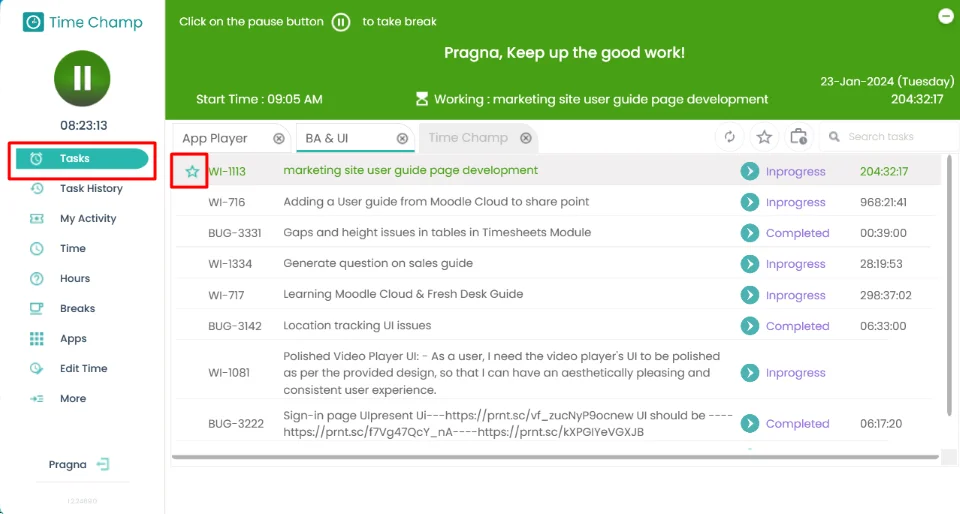The image size is (960, 514).
Task: Click the Tasks alarm clock icon
Action: coord(36,158)
